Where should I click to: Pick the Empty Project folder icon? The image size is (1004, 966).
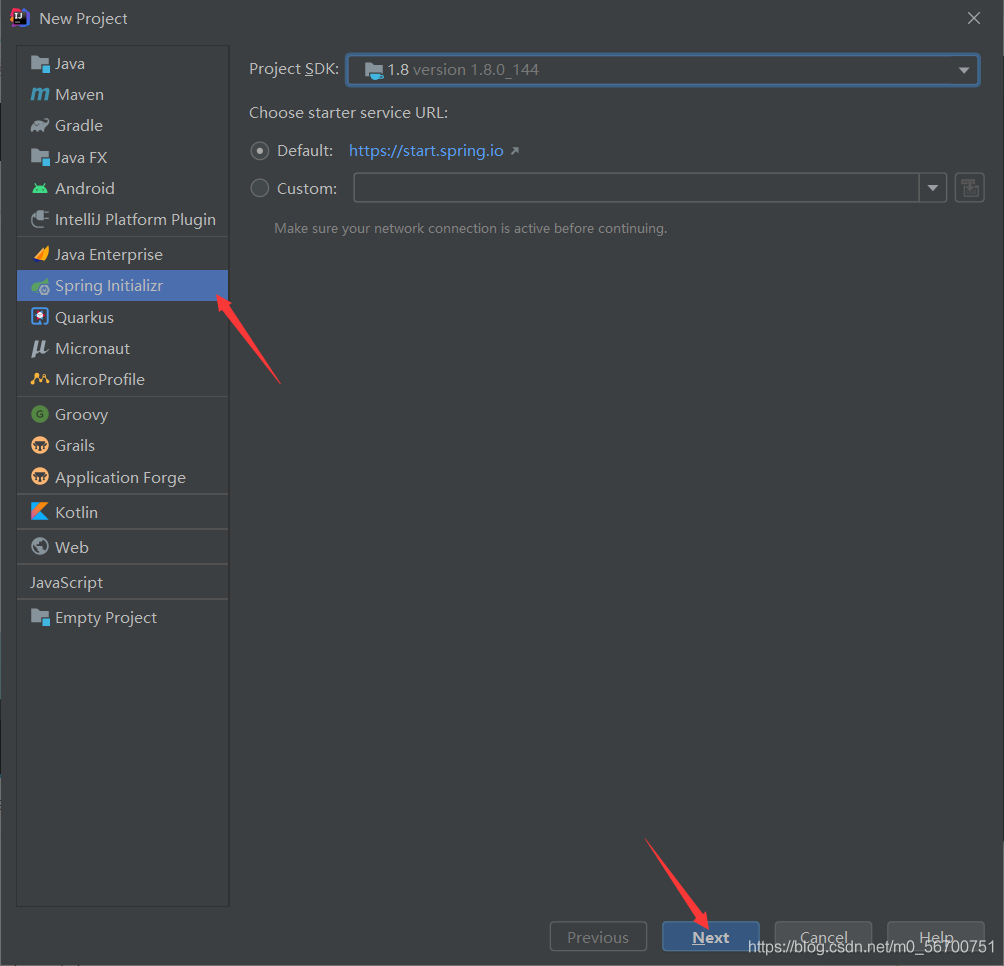tap(40, 617)
